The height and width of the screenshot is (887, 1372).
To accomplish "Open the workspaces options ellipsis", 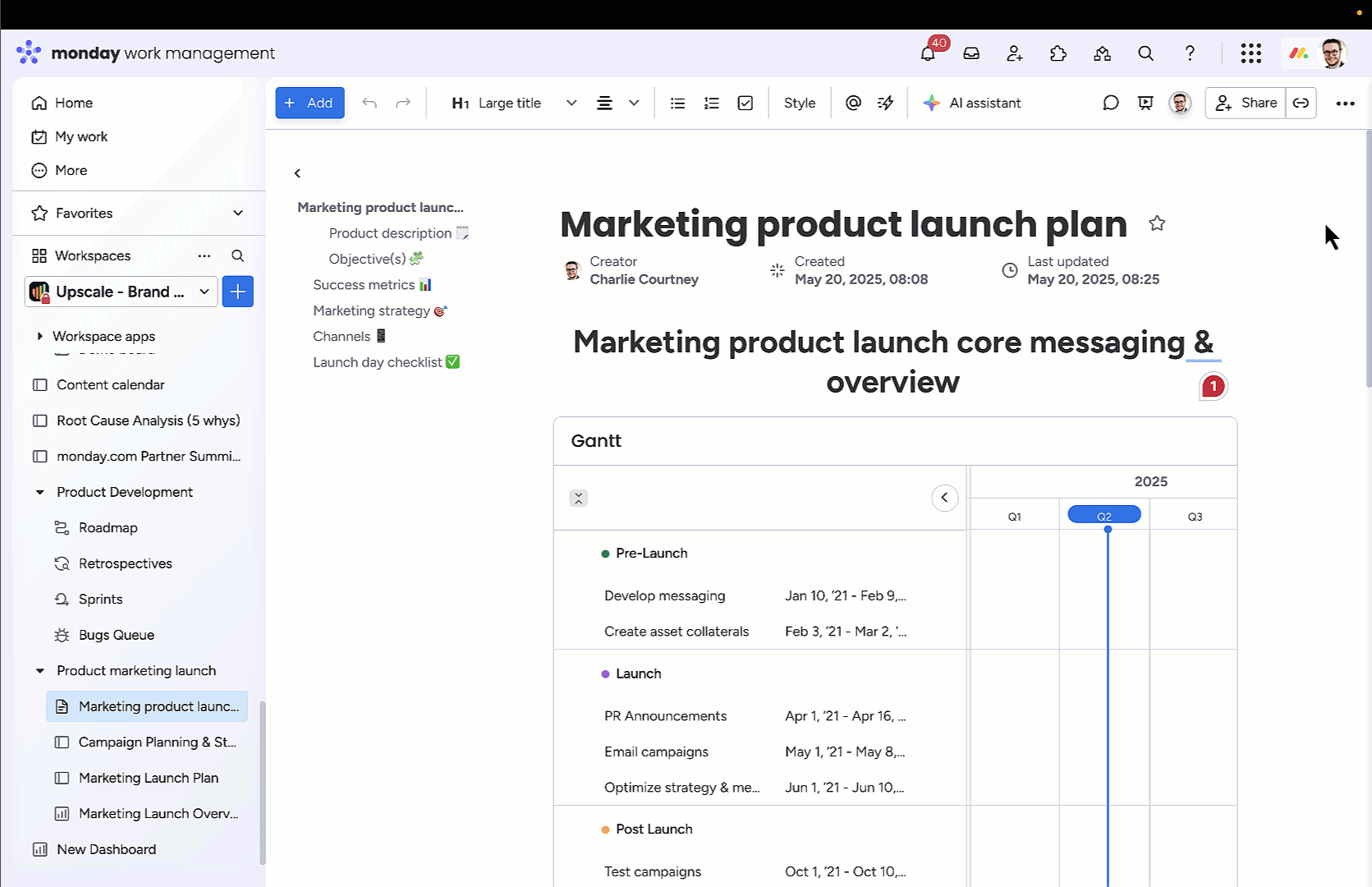I will click(x=204, y=255).
